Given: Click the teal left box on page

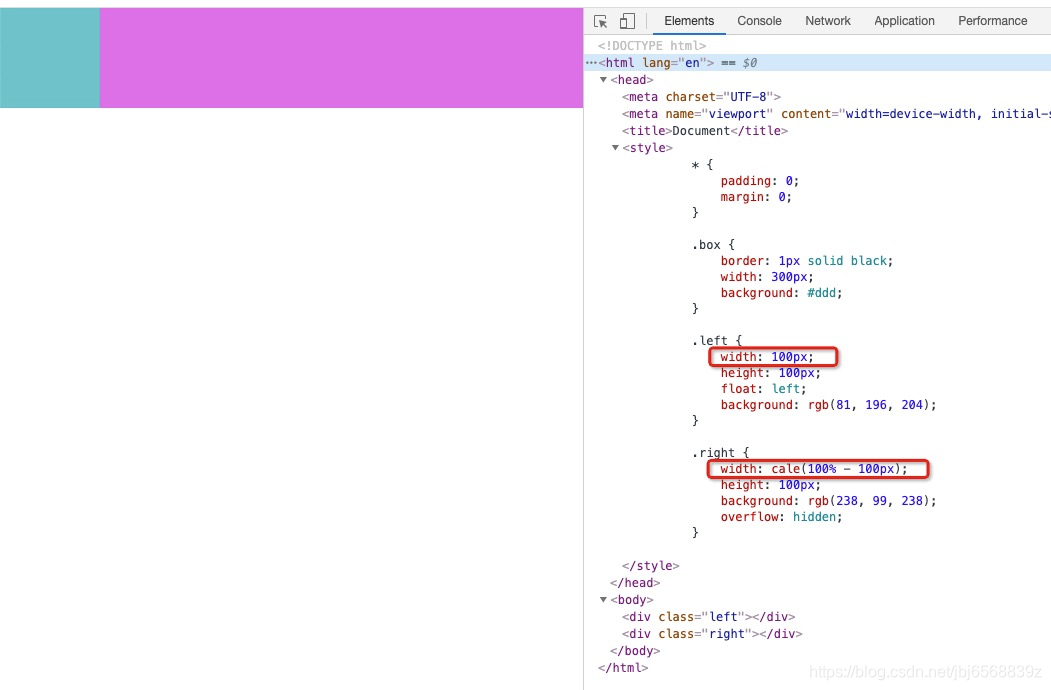Looking at the screenshot, I should coord(50,58).
